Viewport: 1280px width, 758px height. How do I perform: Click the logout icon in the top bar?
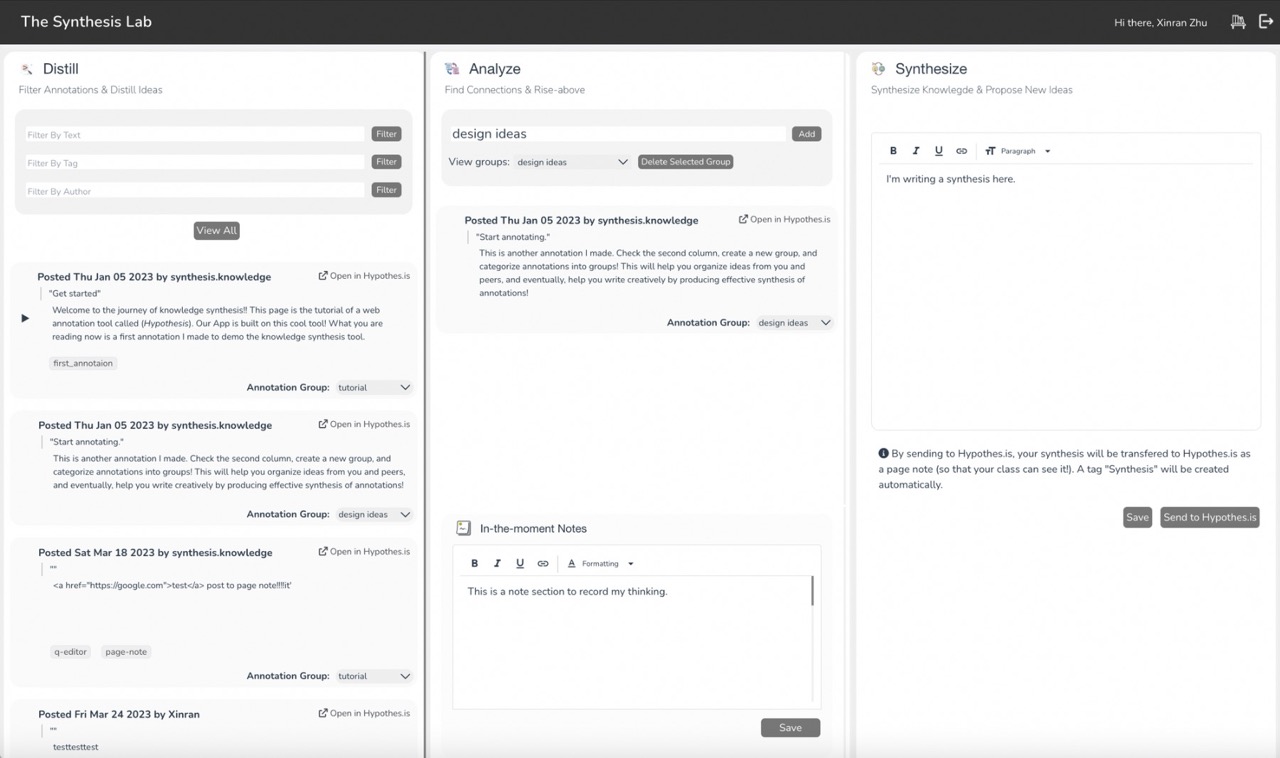point(1265,21)
